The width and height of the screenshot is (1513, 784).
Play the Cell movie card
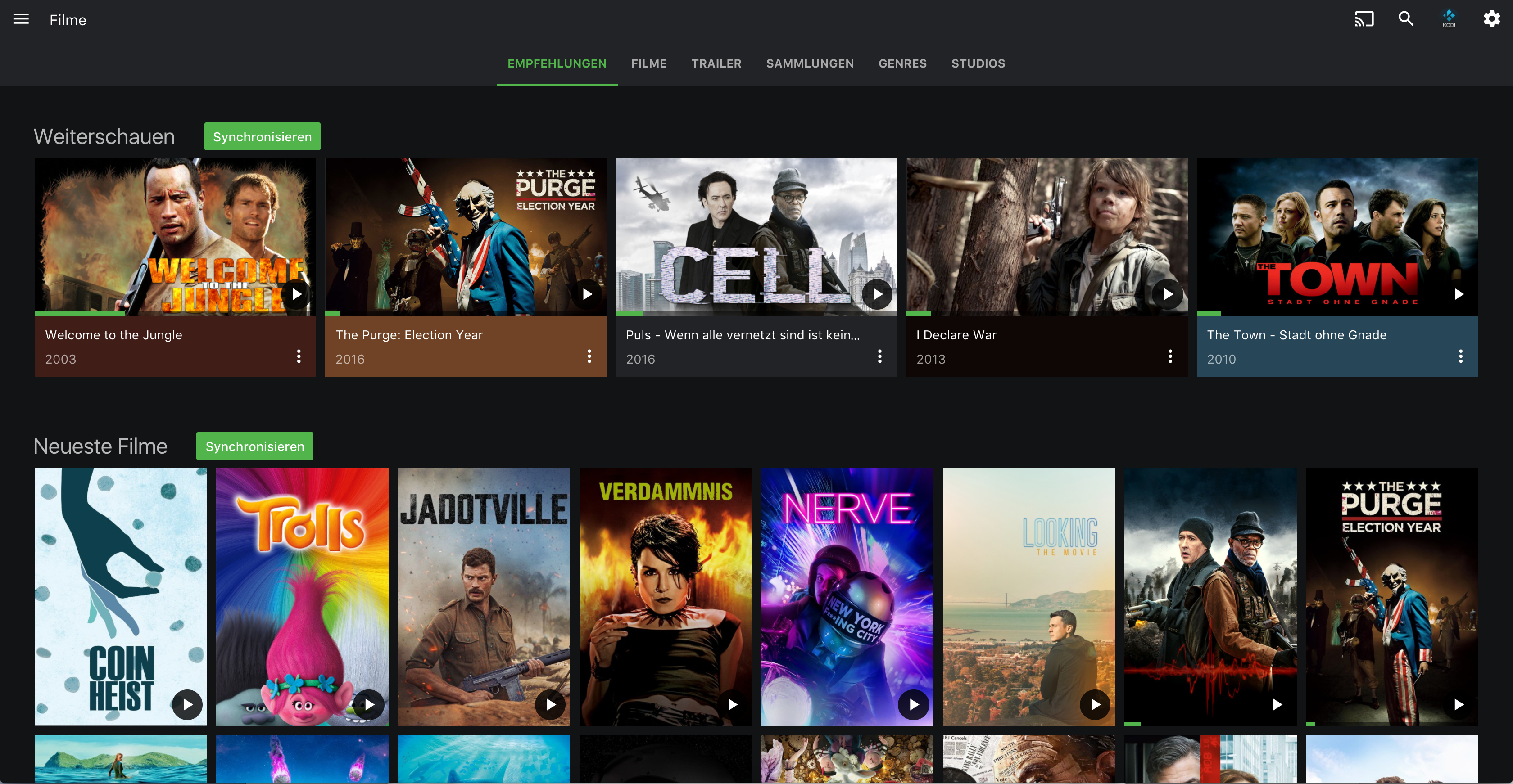coord(878,294)
